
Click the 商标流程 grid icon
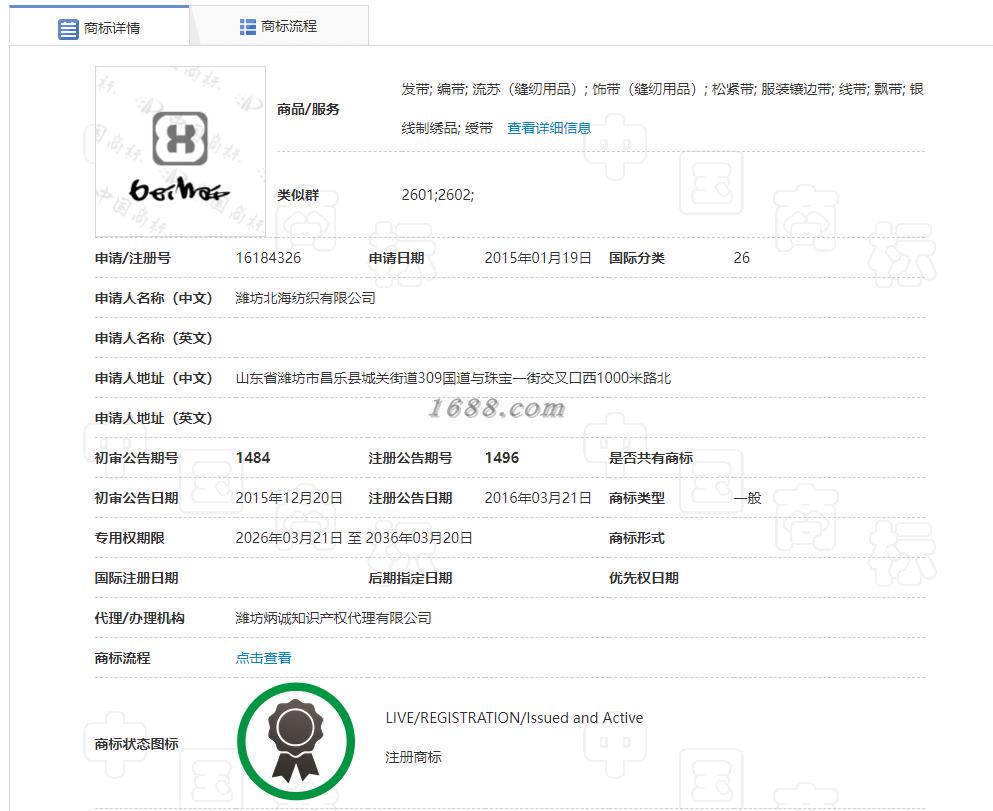tap(248, 27)
